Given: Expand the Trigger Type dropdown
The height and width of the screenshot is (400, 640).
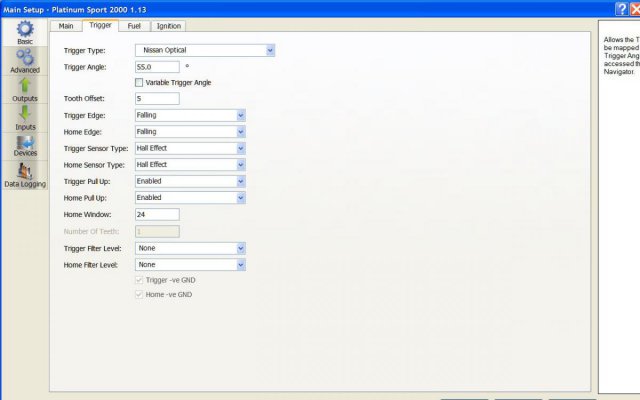Looking at the screenshot, I should click(x=270, y=50).
